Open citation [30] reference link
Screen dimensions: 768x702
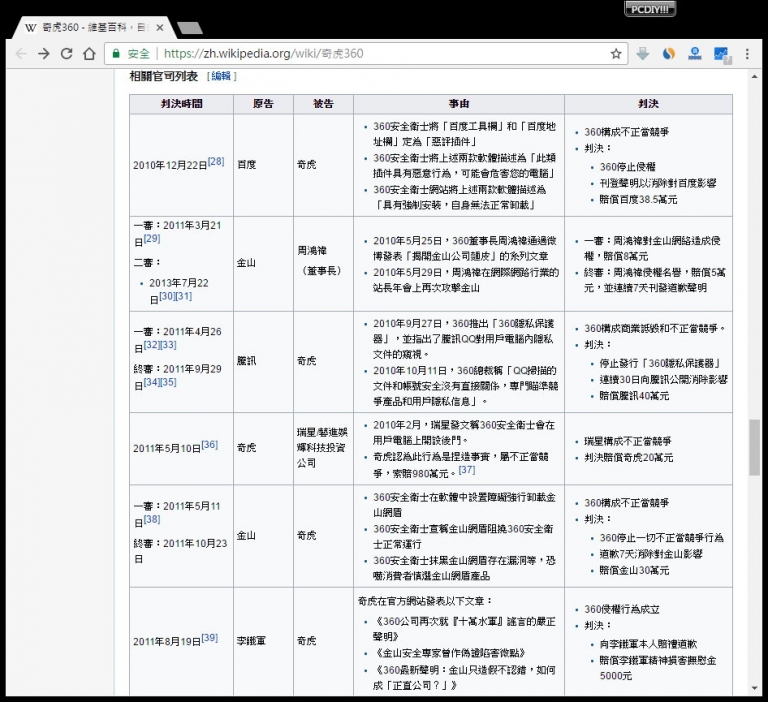[x=167, y=296]
